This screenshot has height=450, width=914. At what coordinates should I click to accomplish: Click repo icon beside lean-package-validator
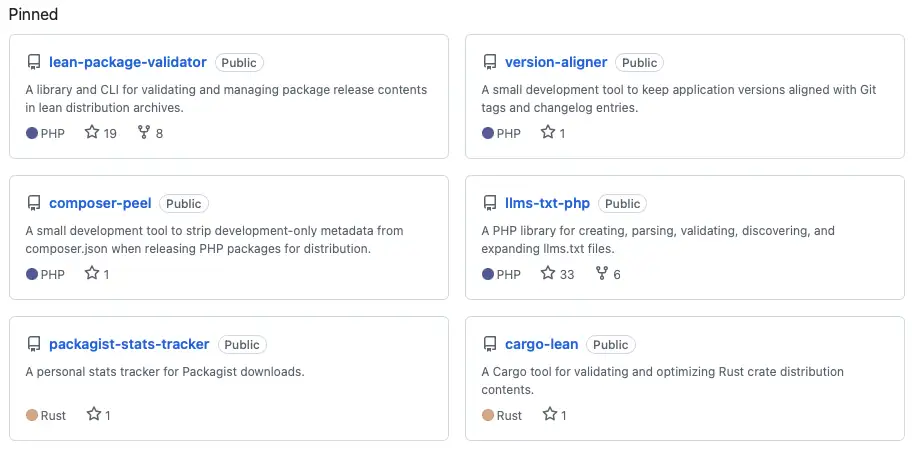tap(34, 62)
